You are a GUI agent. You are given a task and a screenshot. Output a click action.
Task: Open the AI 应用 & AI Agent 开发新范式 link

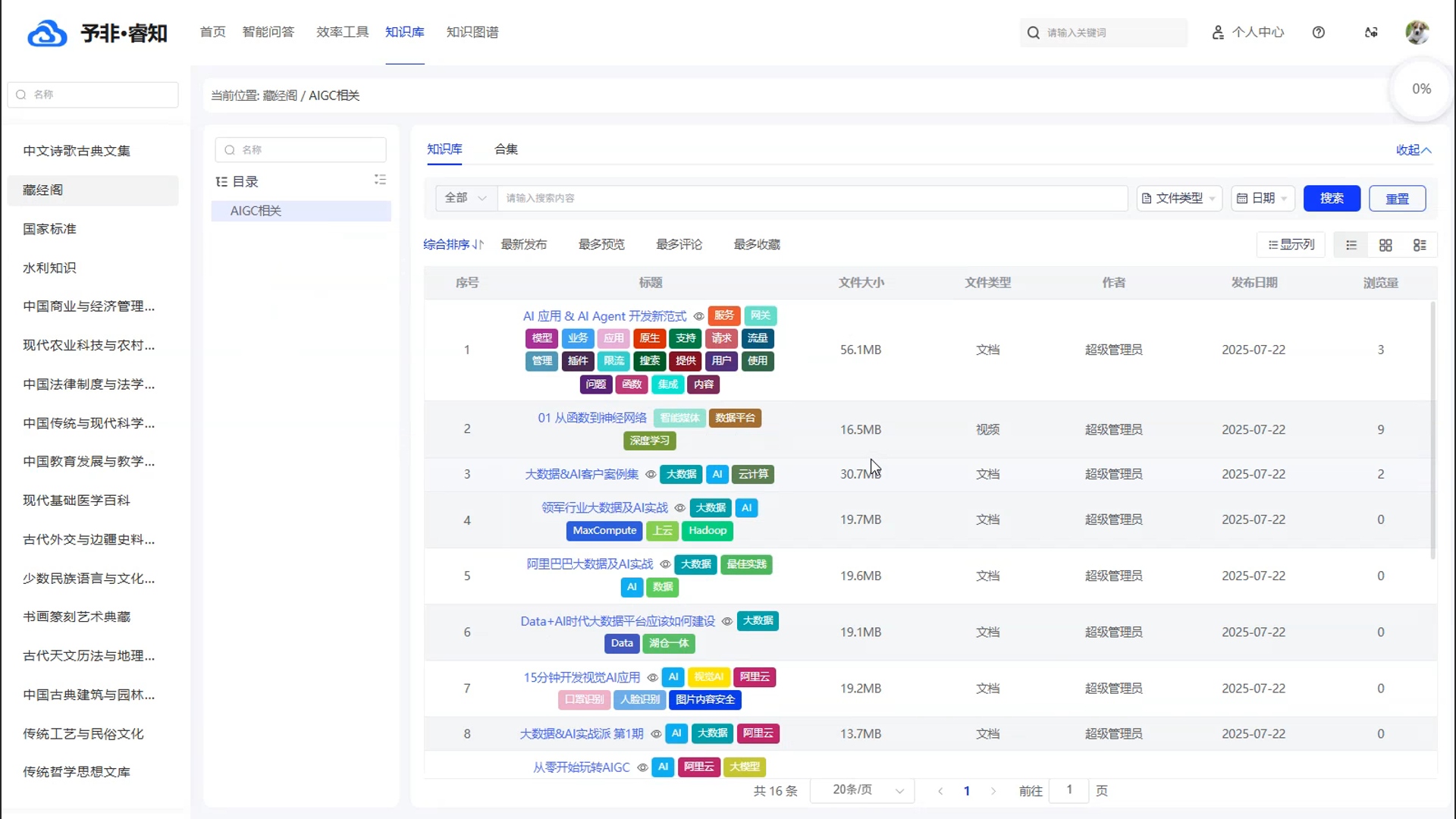(x=604, y=316)
